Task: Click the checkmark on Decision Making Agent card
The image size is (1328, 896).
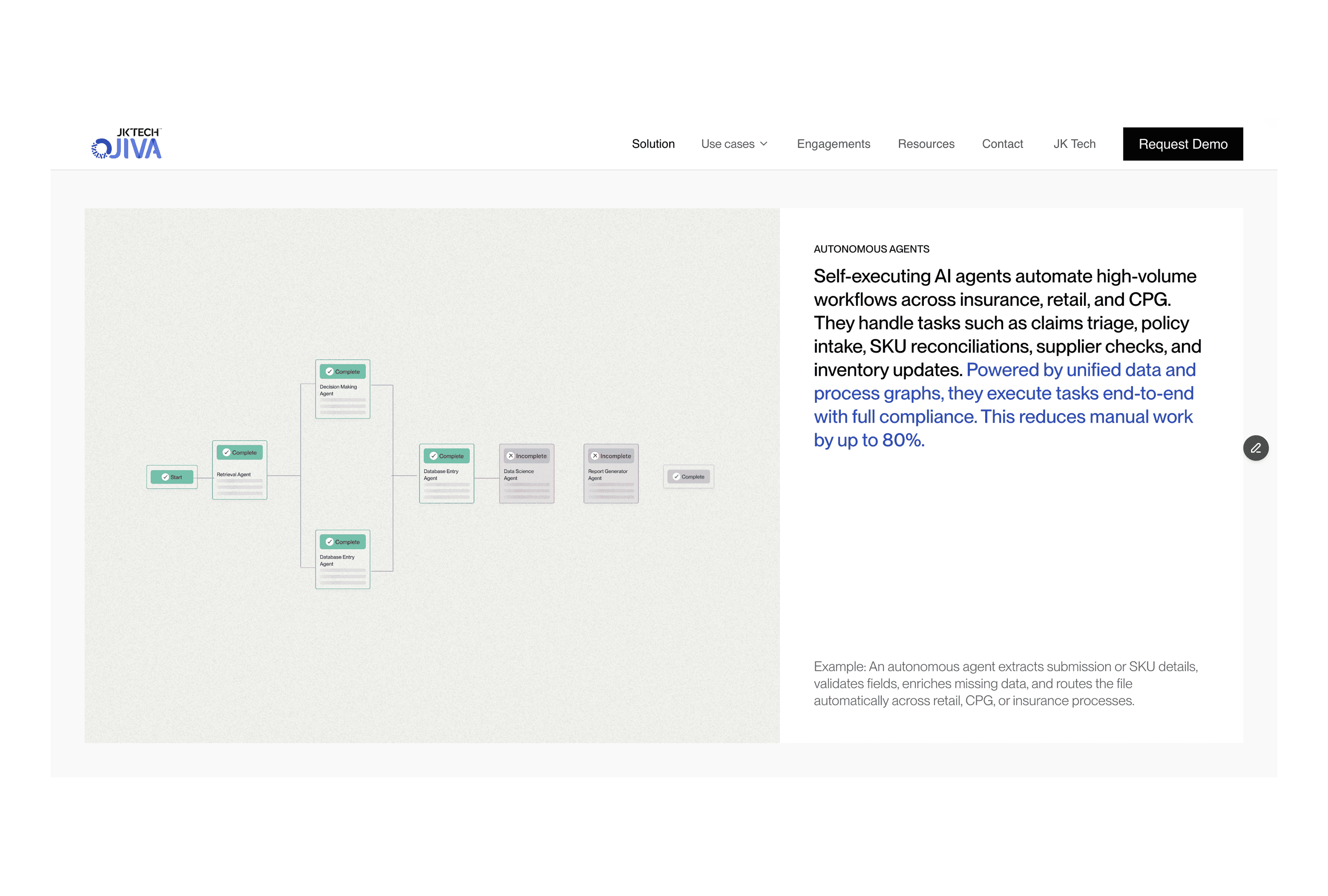Action: click(x=330, y=371)
